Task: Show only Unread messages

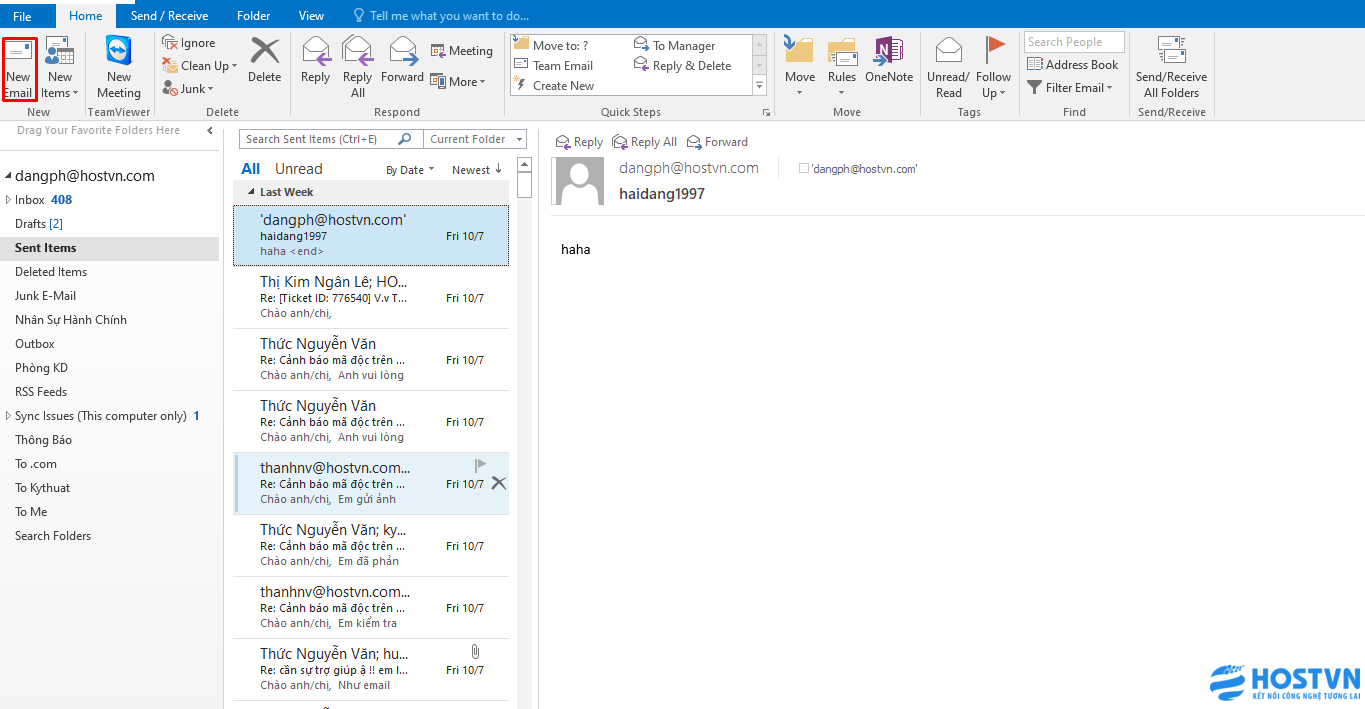Action: coord(299,169)
